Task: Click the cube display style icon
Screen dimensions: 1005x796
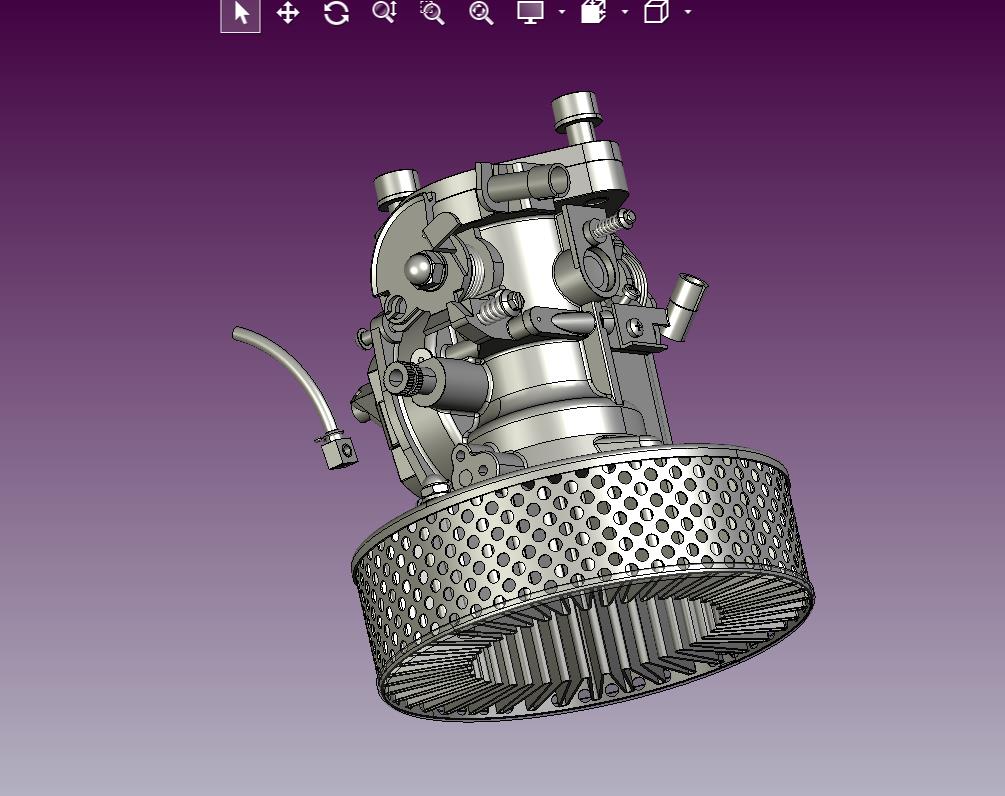Action: (656, 12)
